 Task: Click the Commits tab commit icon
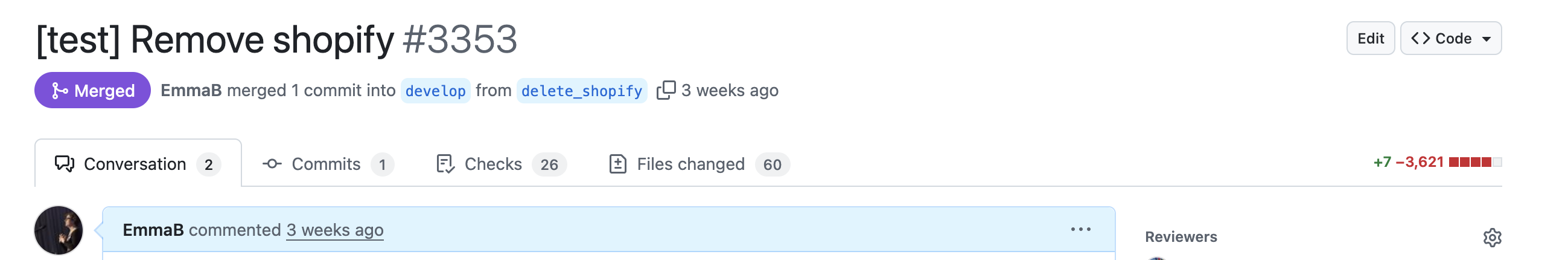pos(272,164)
